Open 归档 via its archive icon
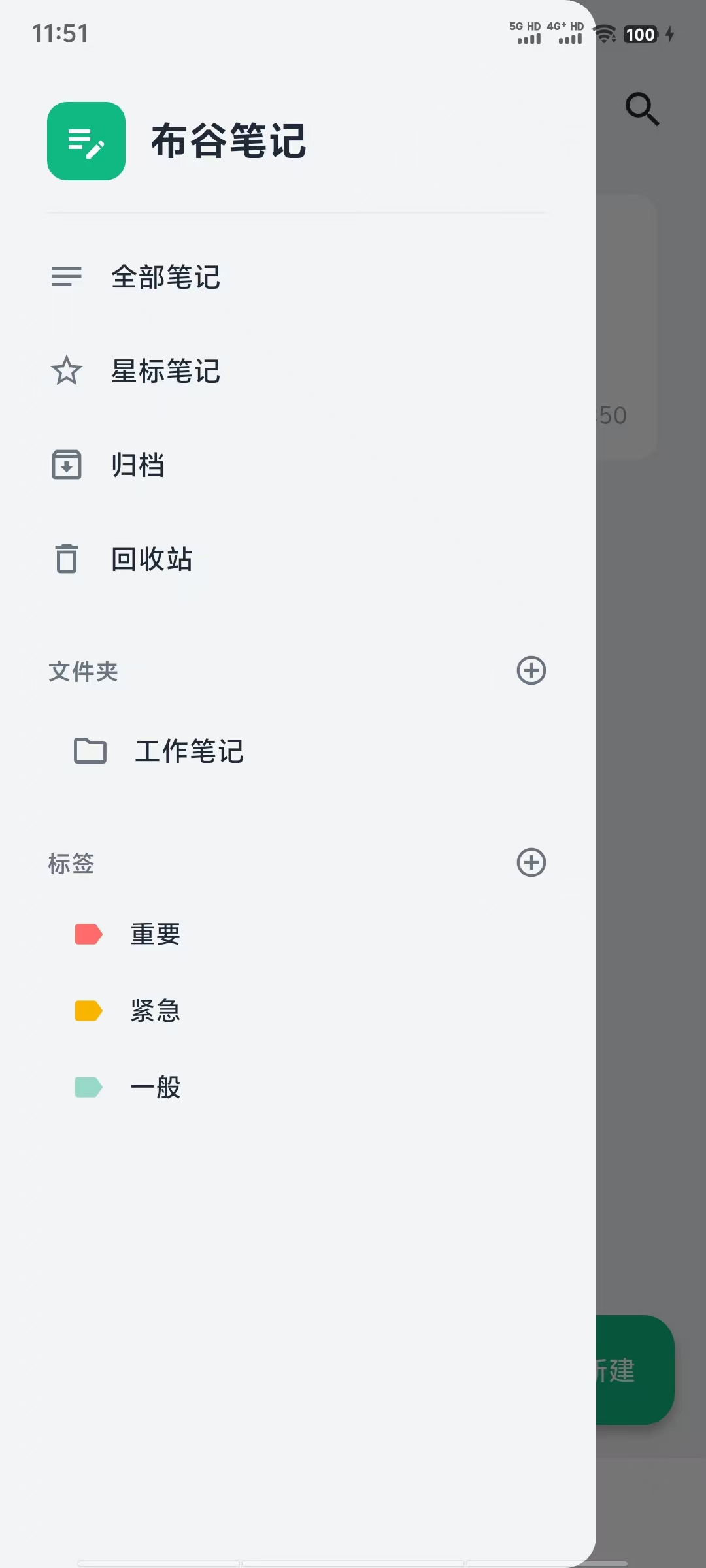The width and height of the screenshot is (706, 1568). tap(65, 465)
